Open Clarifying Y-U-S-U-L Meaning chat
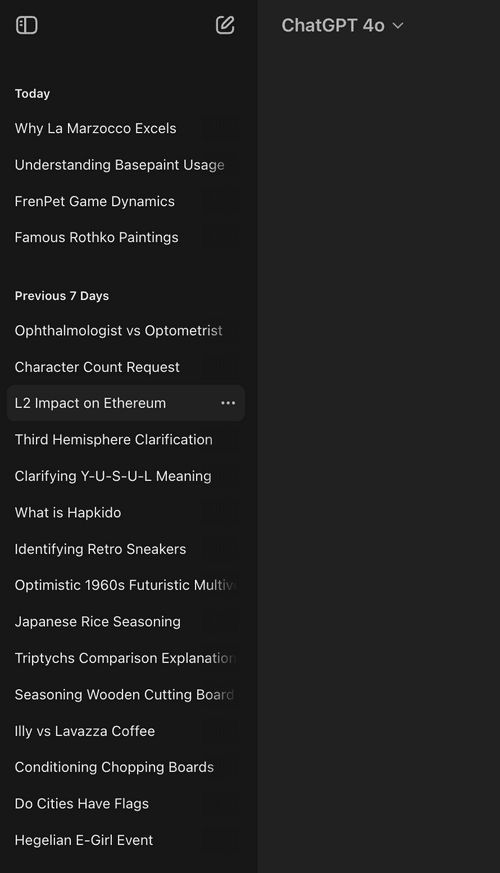The image size is (500, 873). point(126,476)
